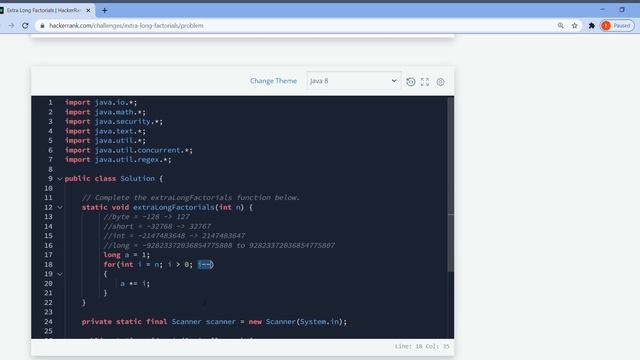Click the Complete the extraLongFactorials comment
640x360 pixels.
pos(191,198)
